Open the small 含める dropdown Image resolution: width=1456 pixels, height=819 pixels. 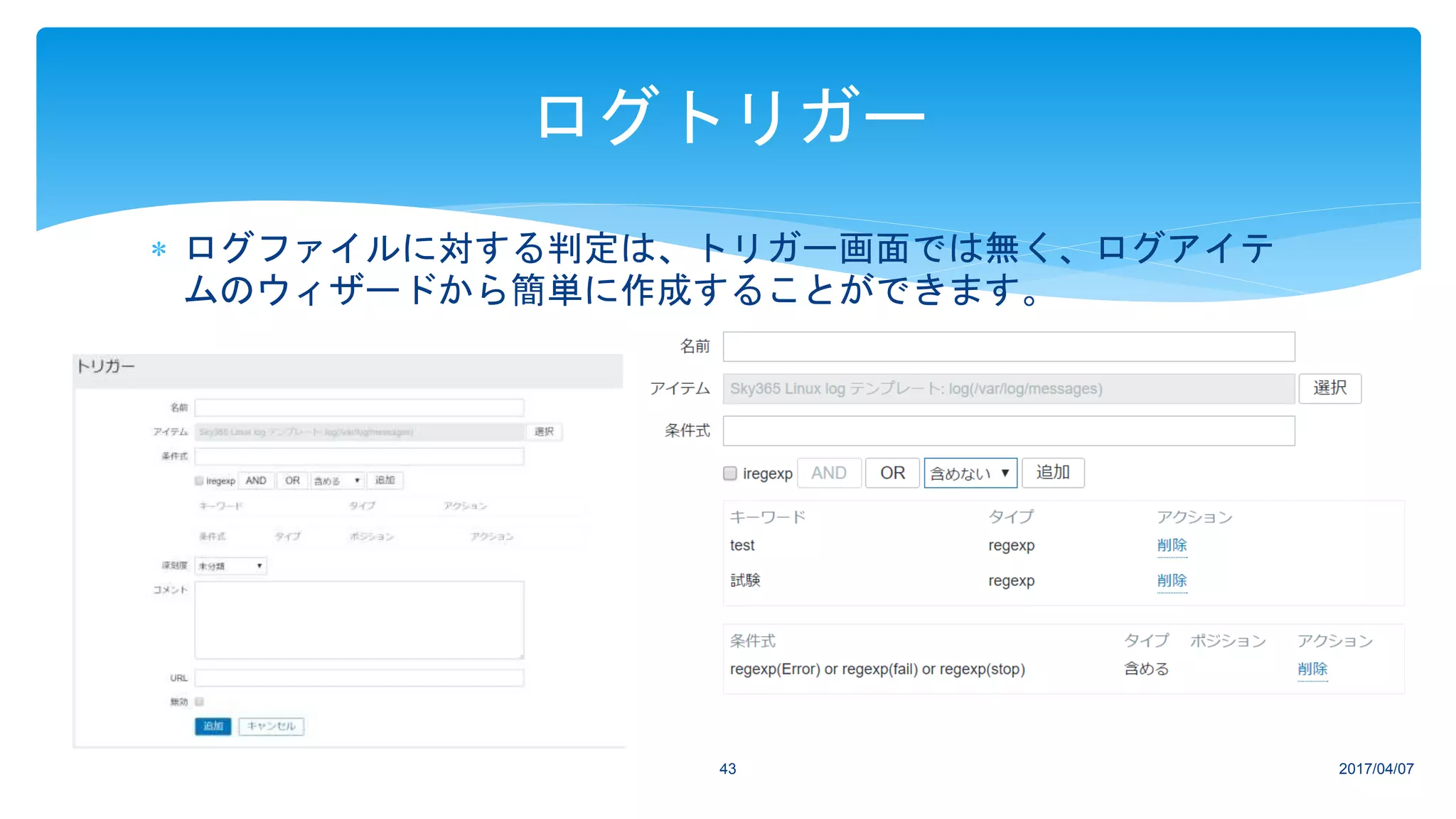point(338,481)
